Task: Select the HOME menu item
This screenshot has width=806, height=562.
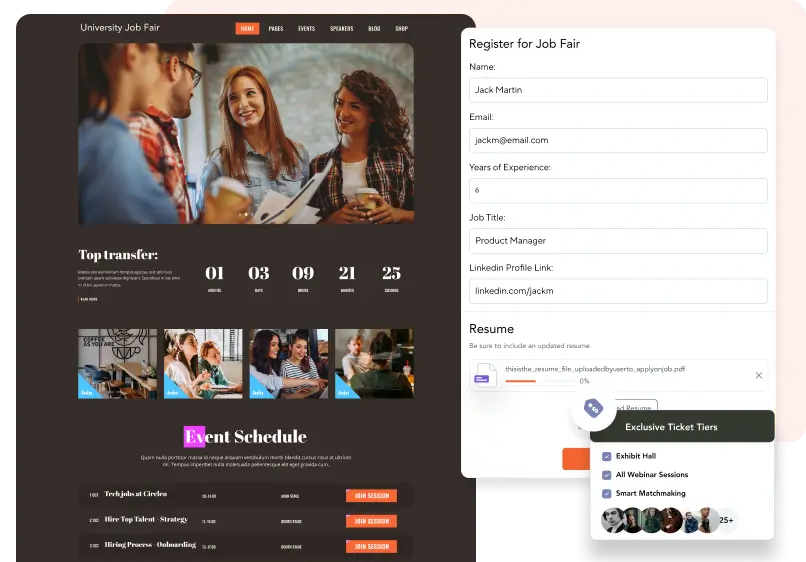Action: 247,28
